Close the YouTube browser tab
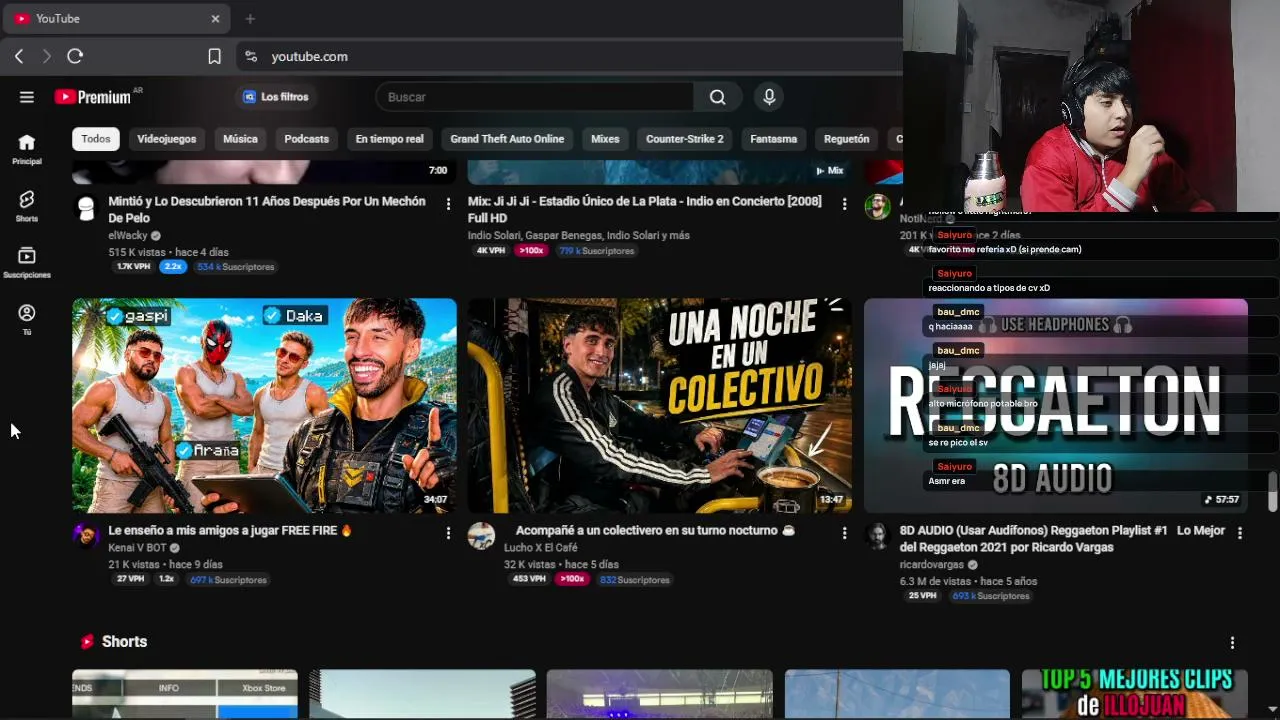 point(215,19)
